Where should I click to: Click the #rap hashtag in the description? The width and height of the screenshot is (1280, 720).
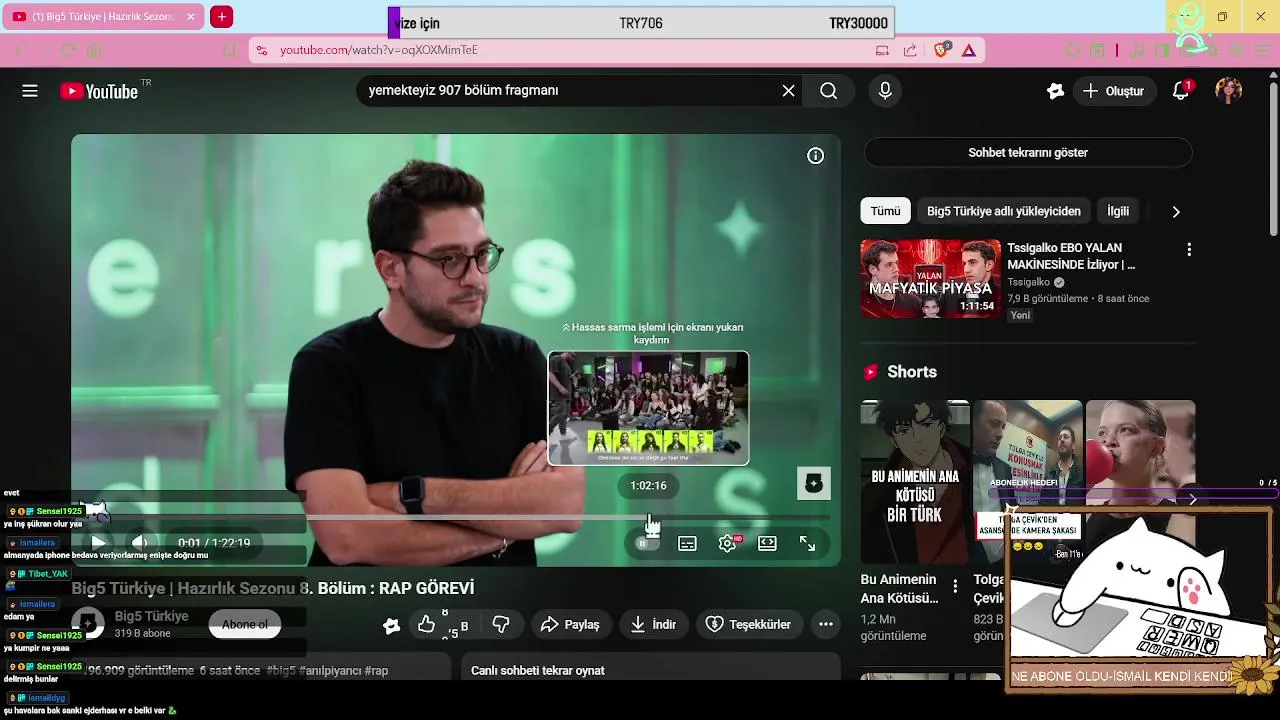point(376,671)
